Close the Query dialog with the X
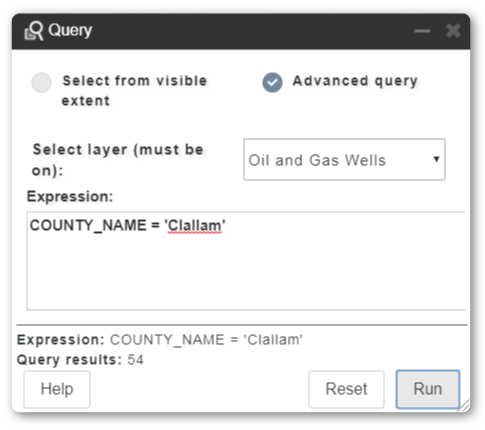This screenshot has height=430, width=485. 453,31
